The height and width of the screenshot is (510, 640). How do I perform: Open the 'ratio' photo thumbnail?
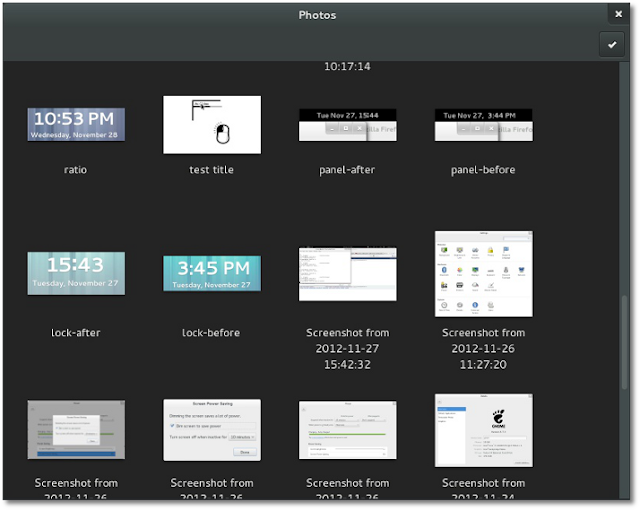point(76,124)
